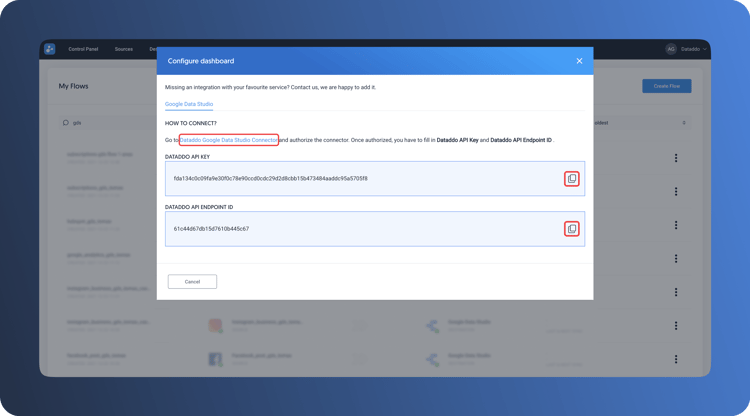Click the Facebook source icon
This screenshot has height=416, width=750.
tap(215, 359)
